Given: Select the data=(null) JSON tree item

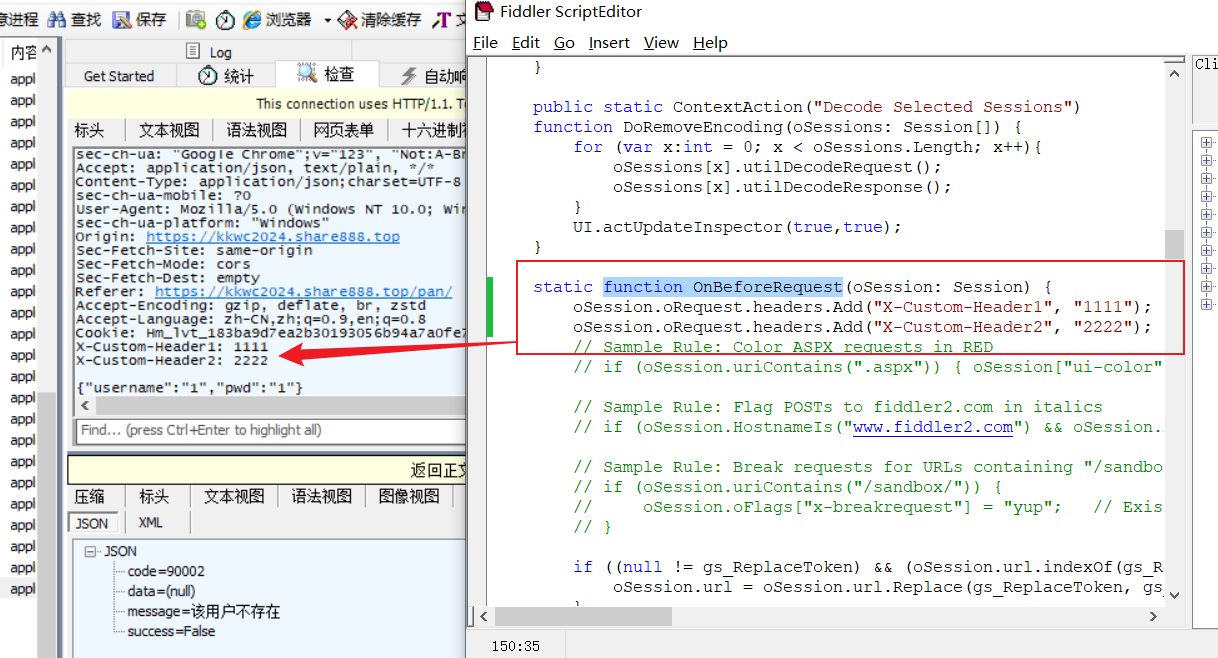Looking at the screenshot, I should 161,591.
